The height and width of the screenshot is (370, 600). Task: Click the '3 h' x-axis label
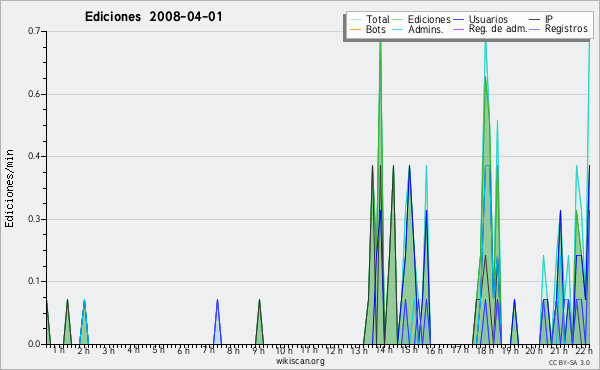pyautogui.click(x=108, y=351)
